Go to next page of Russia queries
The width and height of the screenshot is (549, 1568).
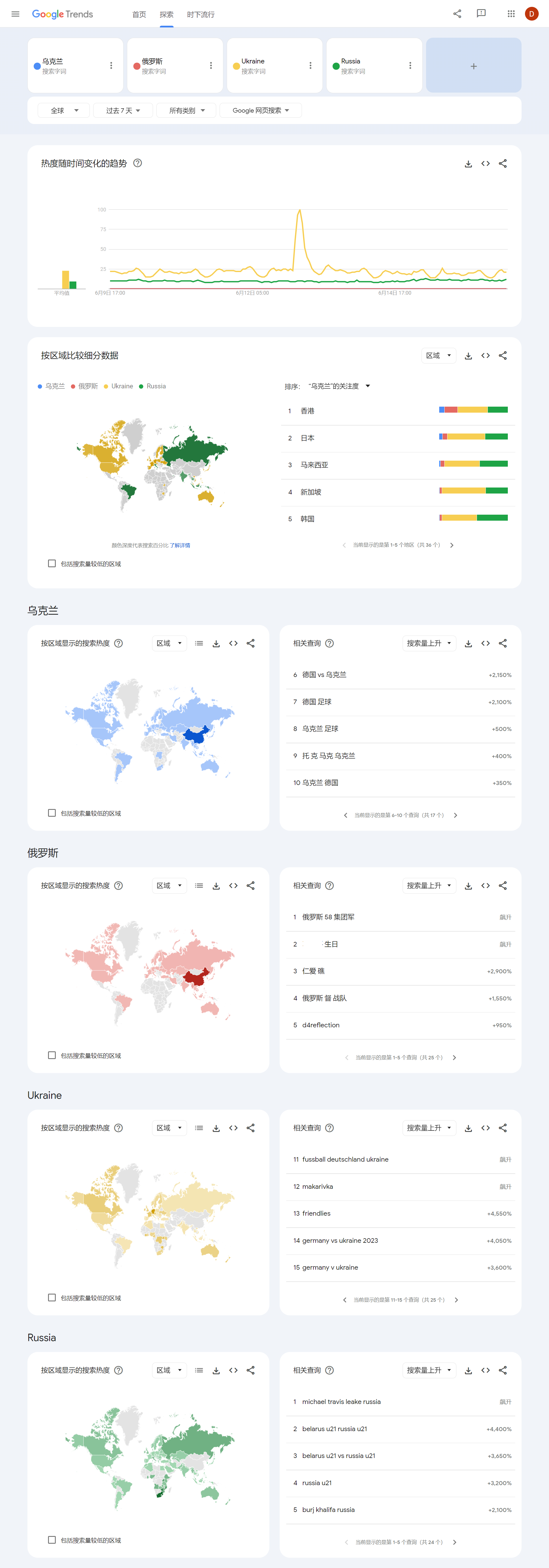455,1543
